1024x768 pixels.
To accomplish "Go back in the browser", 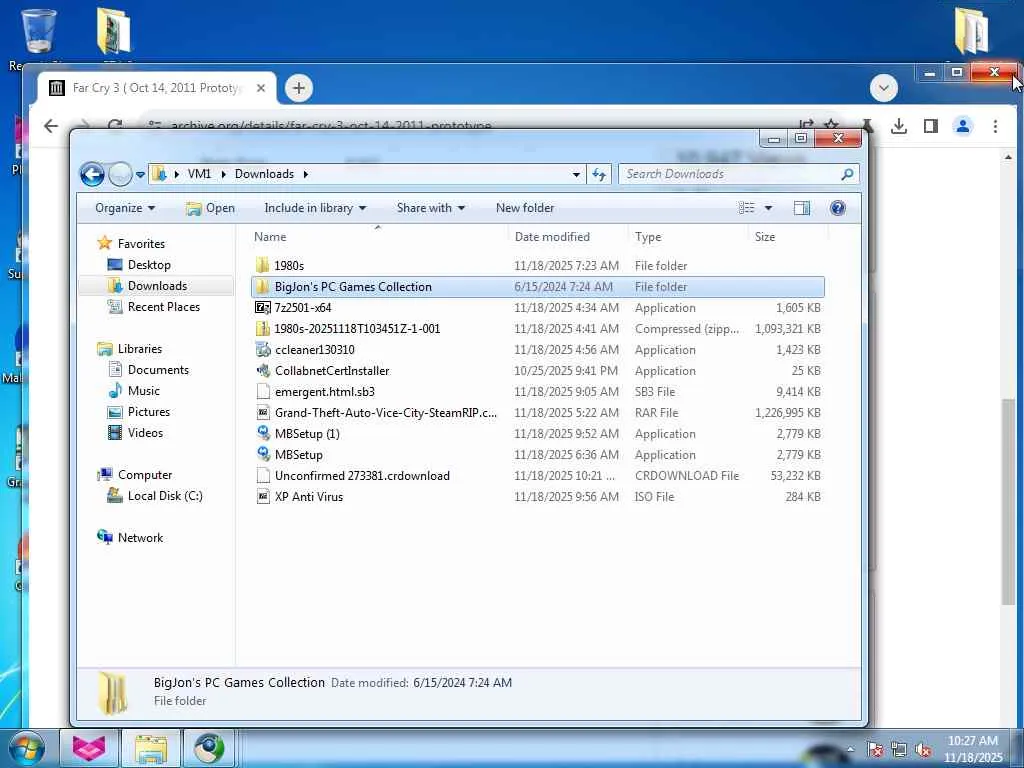I will coord(51,125).
